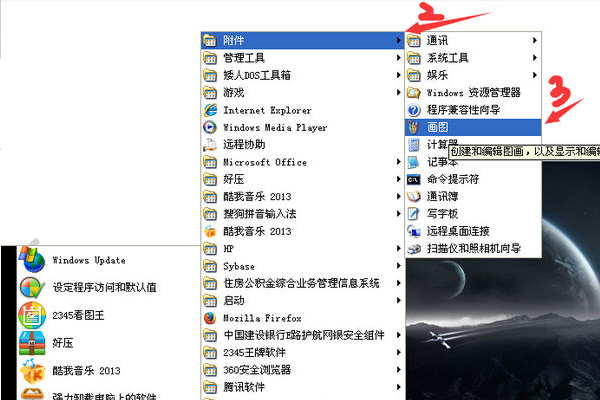This screenshot has height=400, width=600.
Task: Open the 附件 menu entry
Action: (x=302, y=40)
